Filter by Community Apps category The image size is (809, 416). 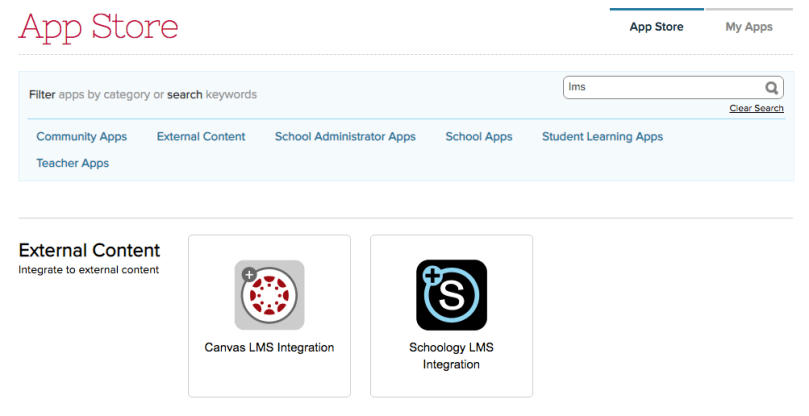82,136
